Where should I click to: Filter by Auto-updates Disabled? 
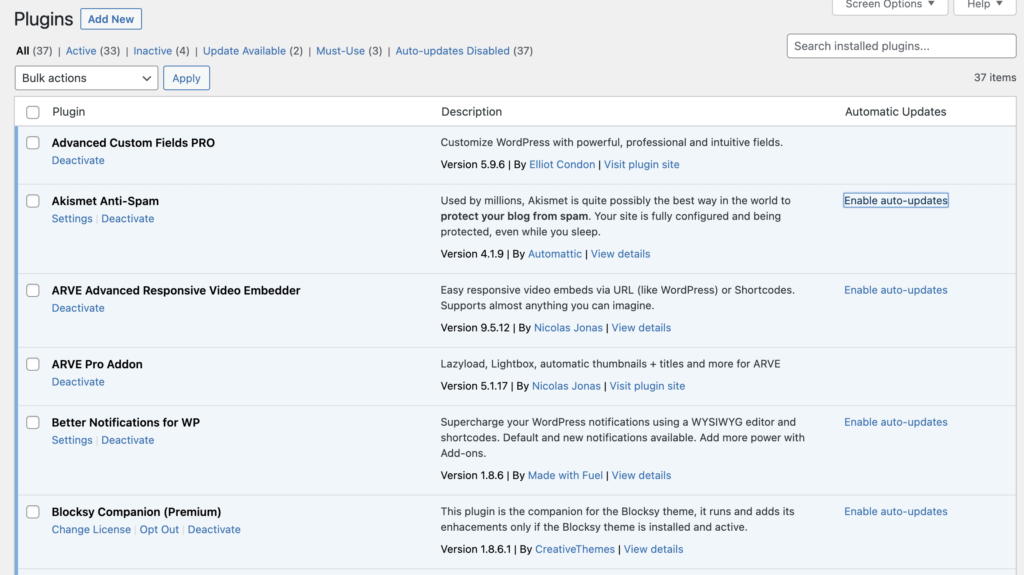point(453,51)
